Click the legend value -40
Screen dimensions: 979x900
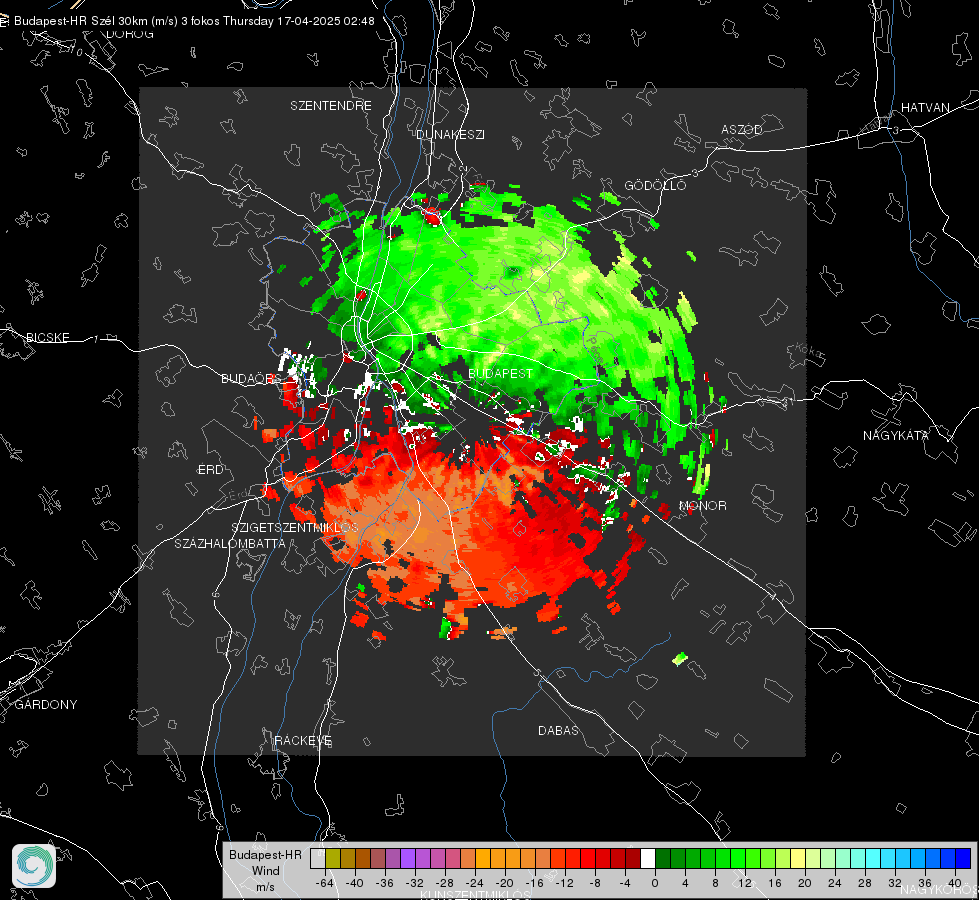tap(355, 883)
